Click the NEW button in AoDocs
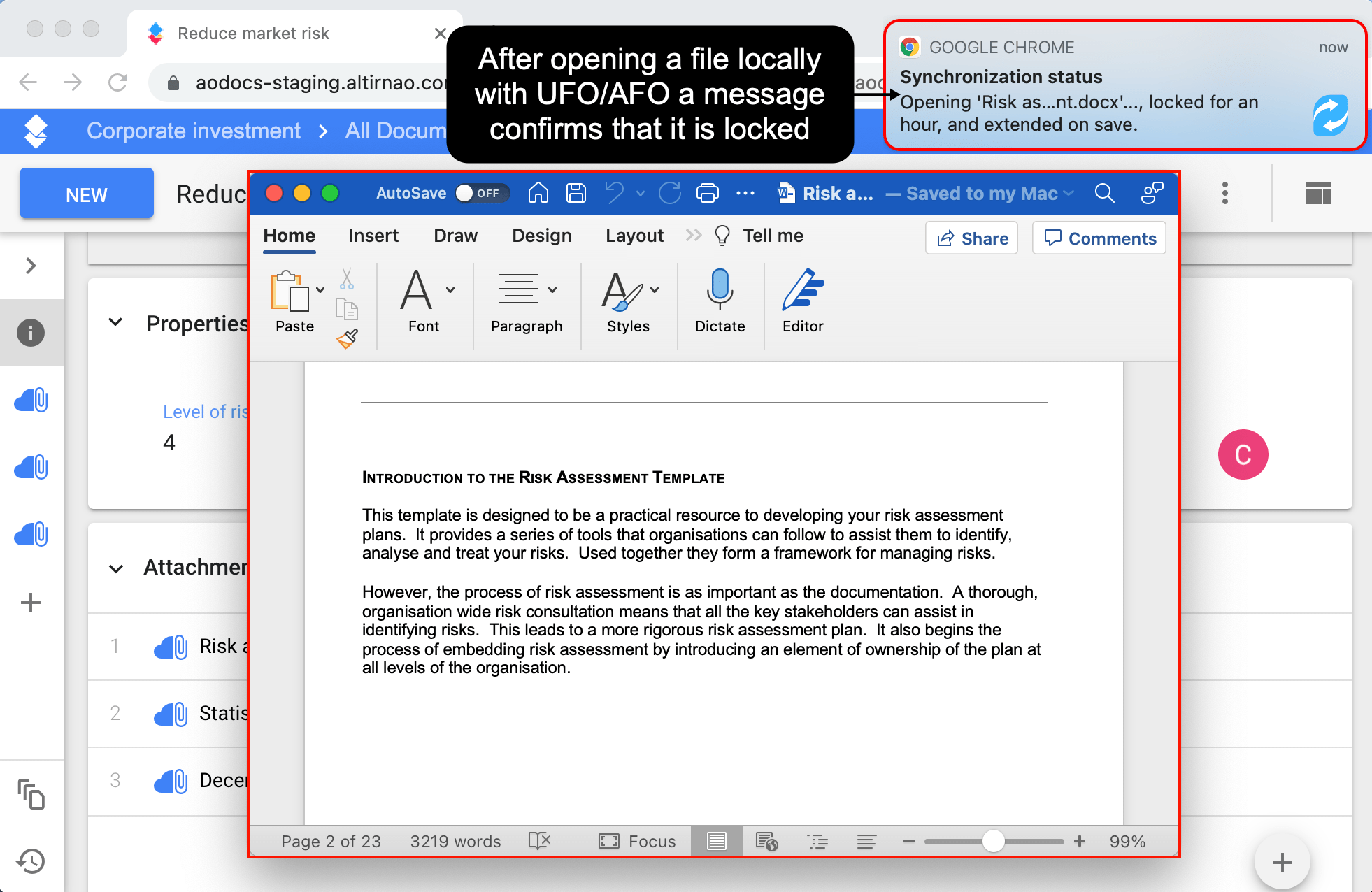The image size is (1372, 892). tap(86, 194)
